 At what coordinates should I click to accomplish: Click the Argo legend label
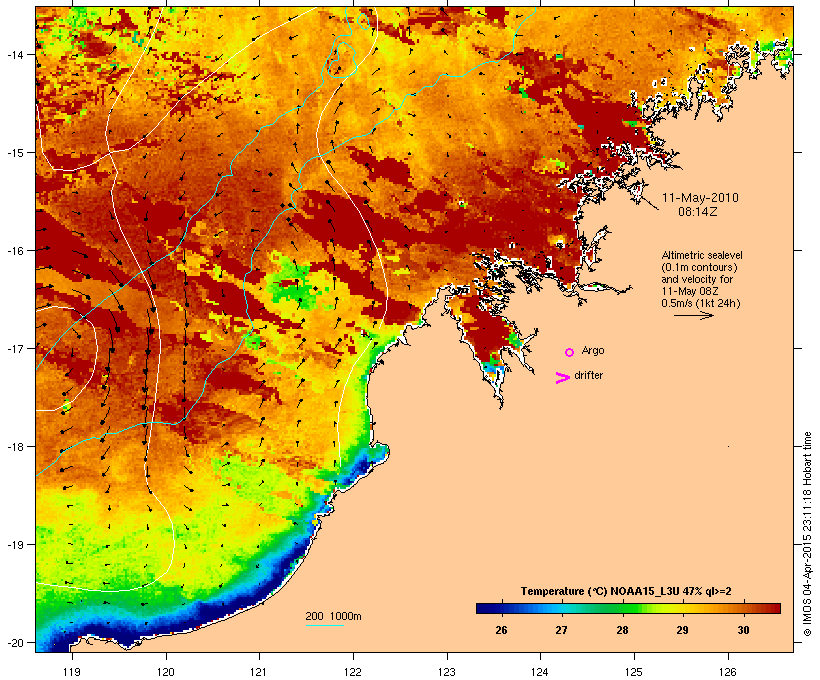tap(593, 350)
